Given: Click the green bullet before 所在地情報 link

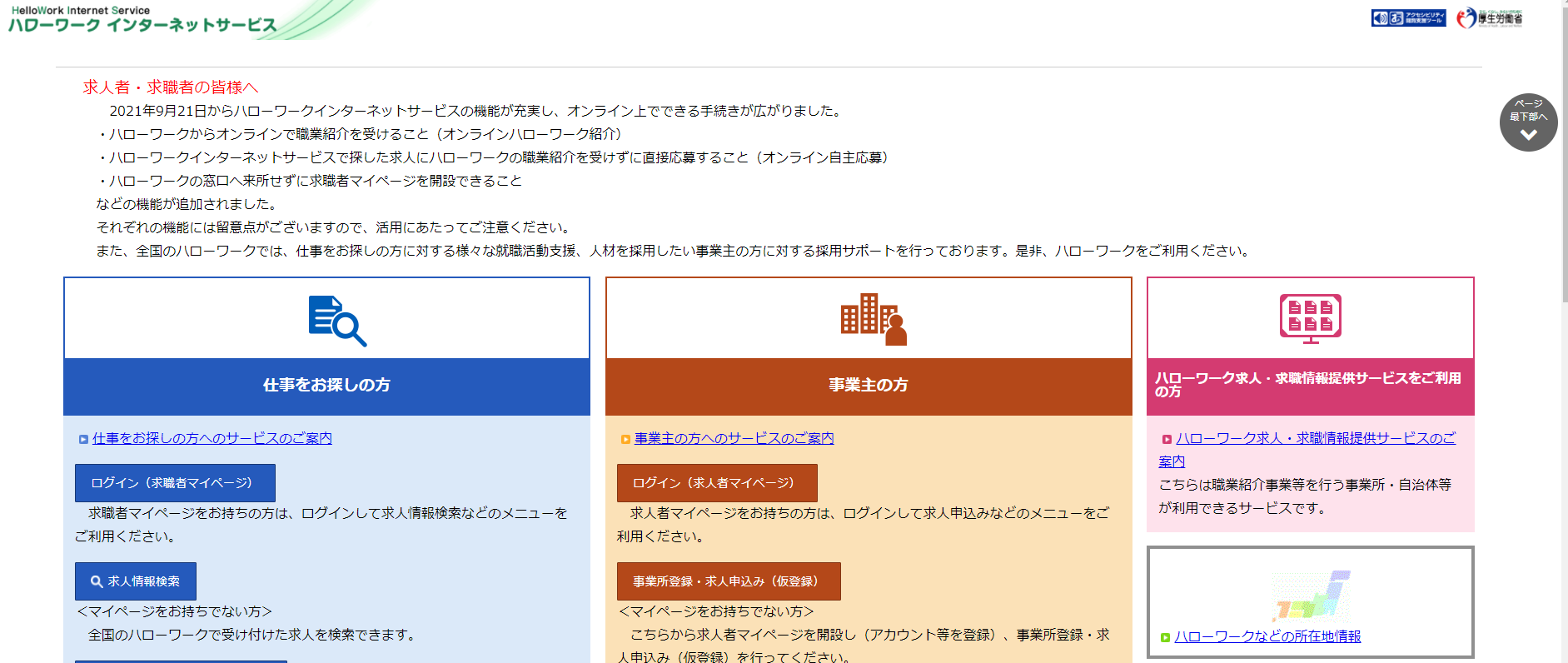Looking at the screenshot, I should click(x=1165, y=637).
